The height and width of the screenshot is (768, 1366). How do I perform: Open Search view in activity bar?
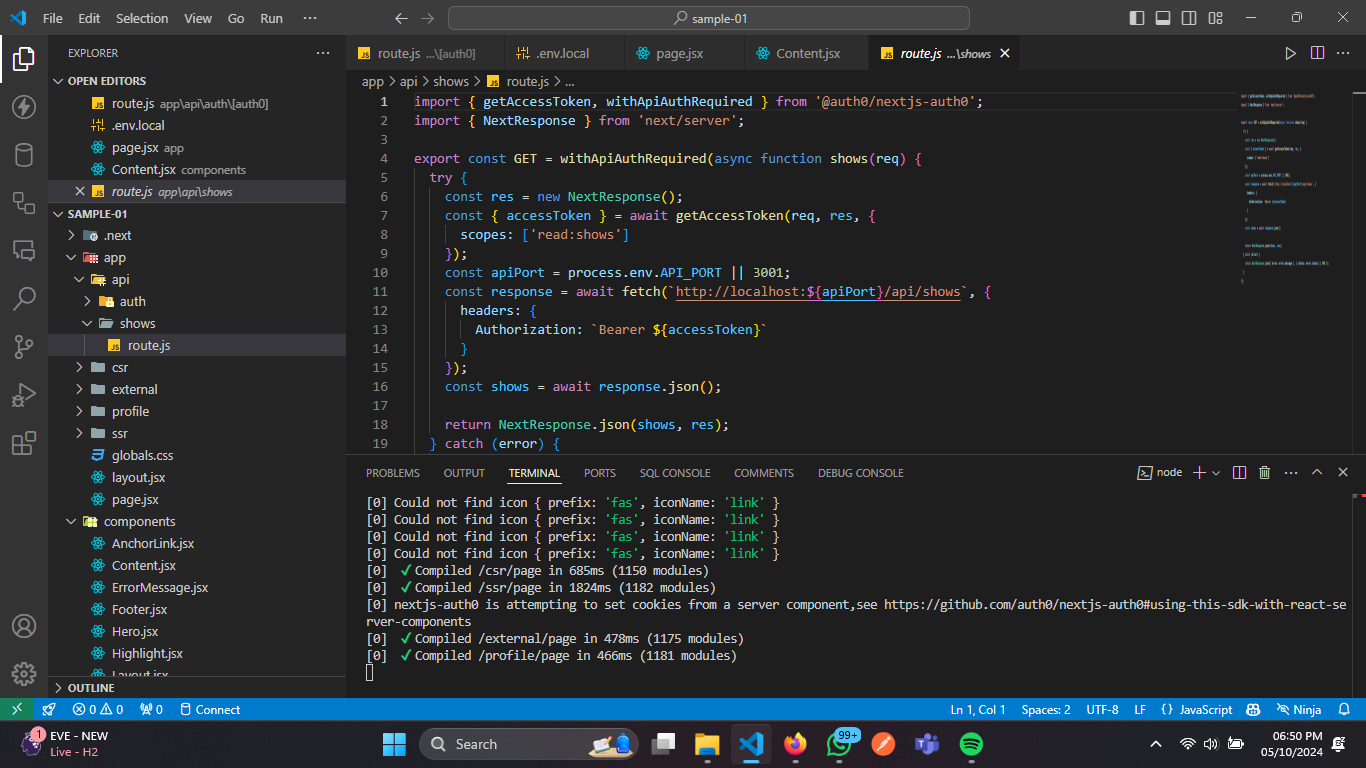click(24, 298)
